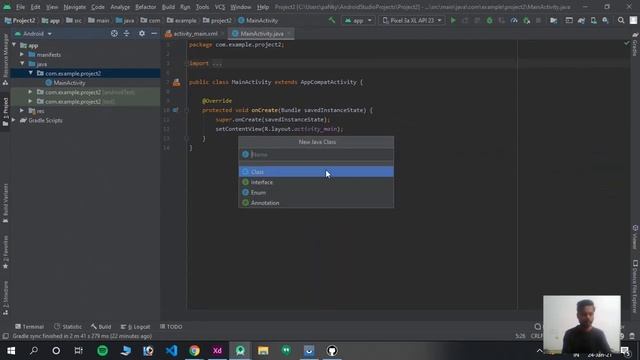Collapse the java folder

[22, 64]
